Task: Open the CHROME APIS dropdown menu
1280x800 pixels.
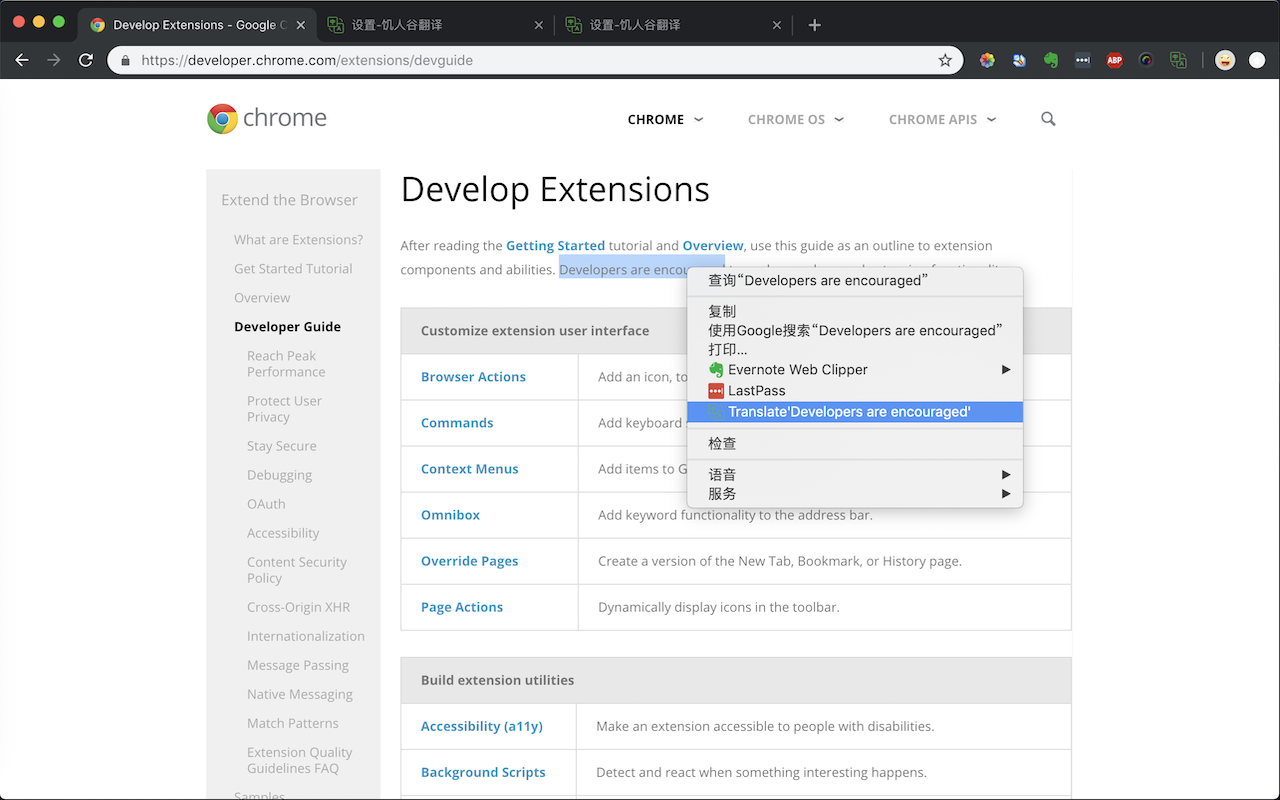Action: [x=942, y=119]
